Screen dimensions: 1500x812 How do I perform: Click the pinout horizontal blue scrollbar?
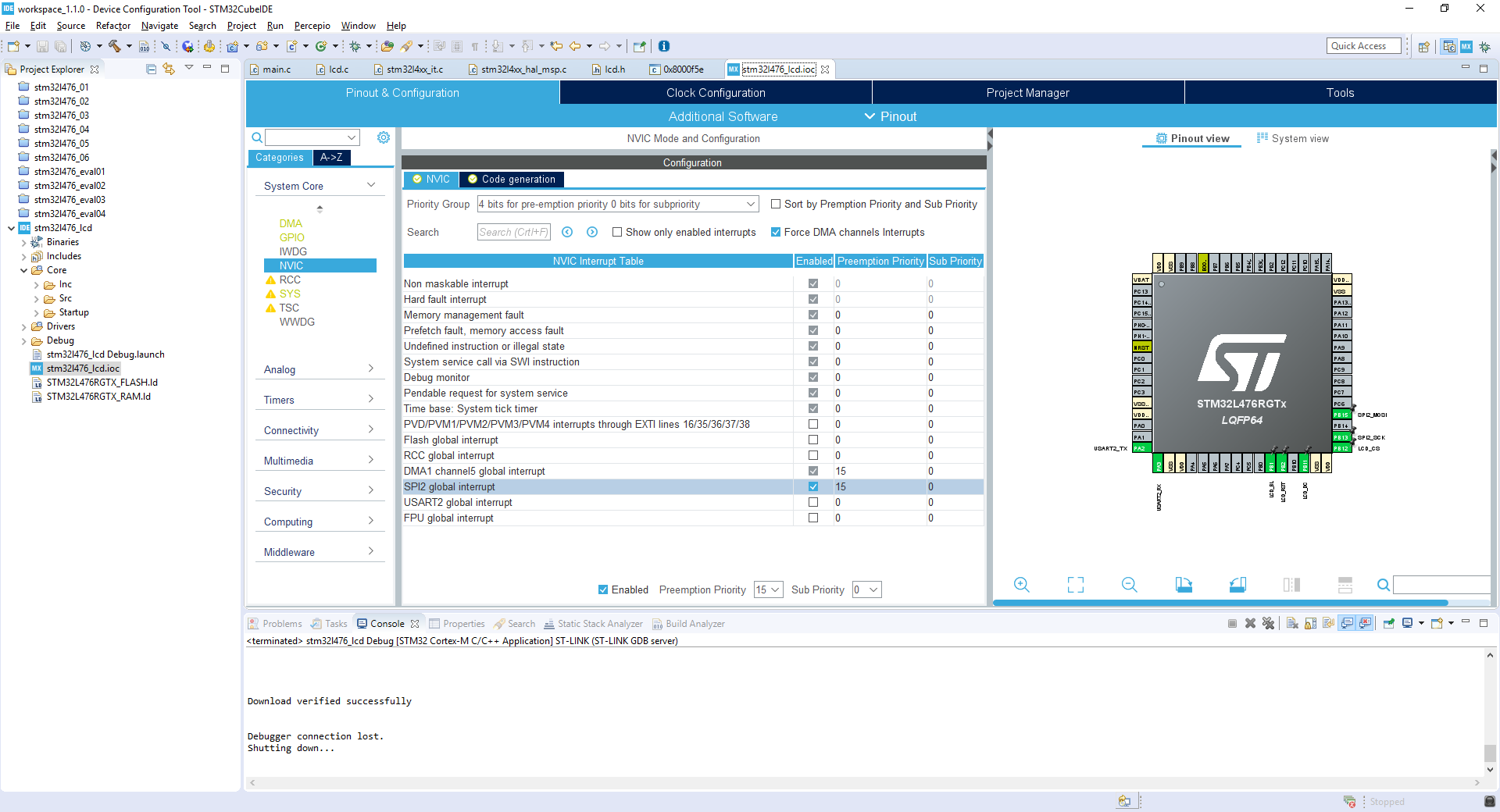coord(1220,603)
